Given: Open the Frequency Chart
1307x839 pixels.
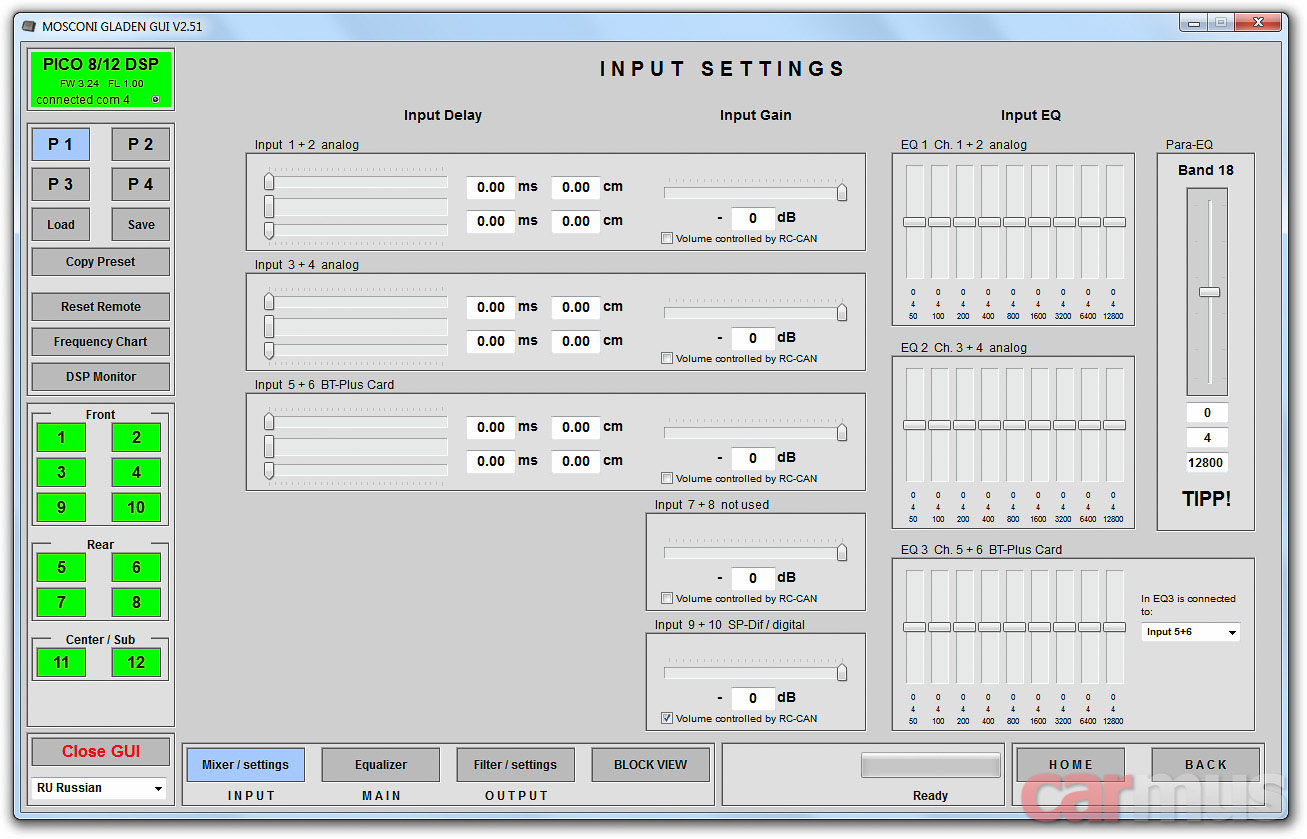Looking at the screenshot, I should pos(101,342).
